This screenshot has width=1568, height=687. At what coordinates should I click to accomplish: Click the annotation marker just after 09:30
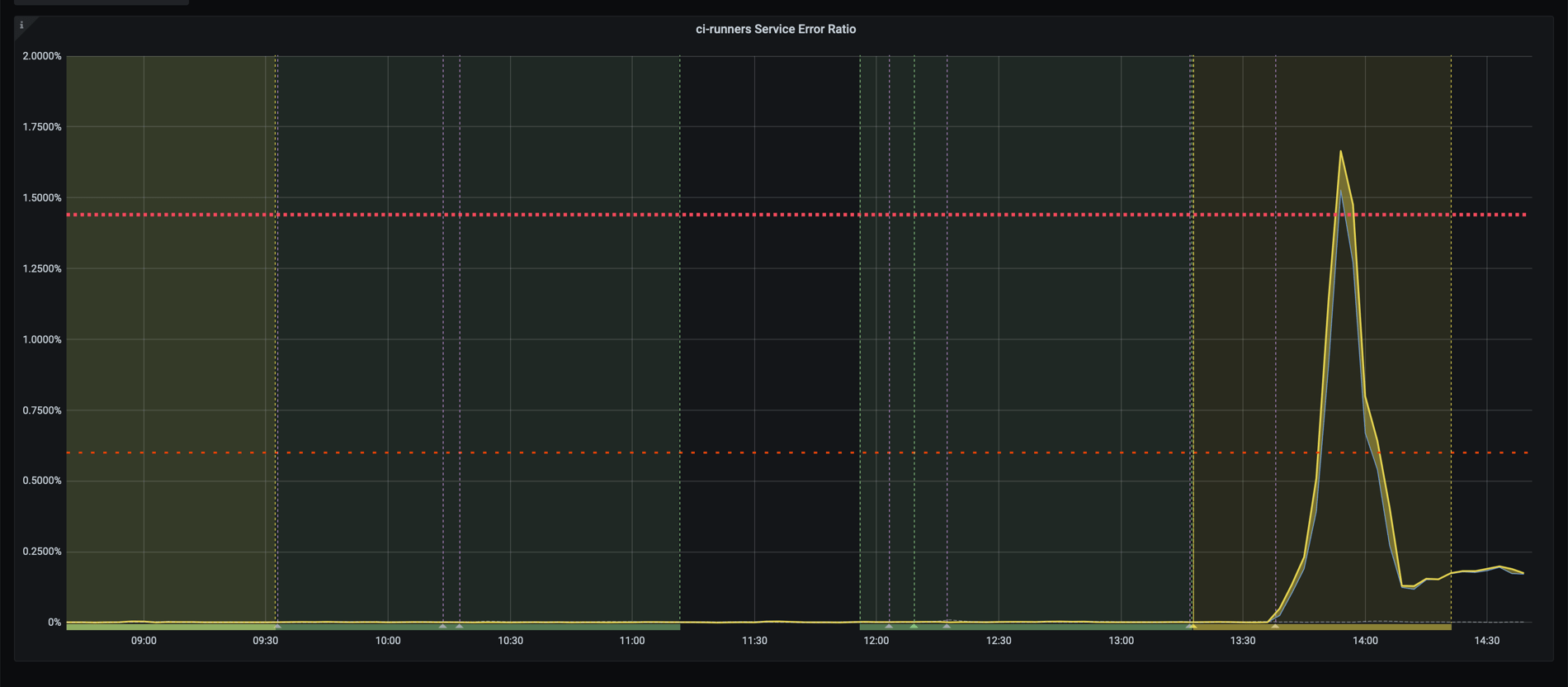(277, 627)
